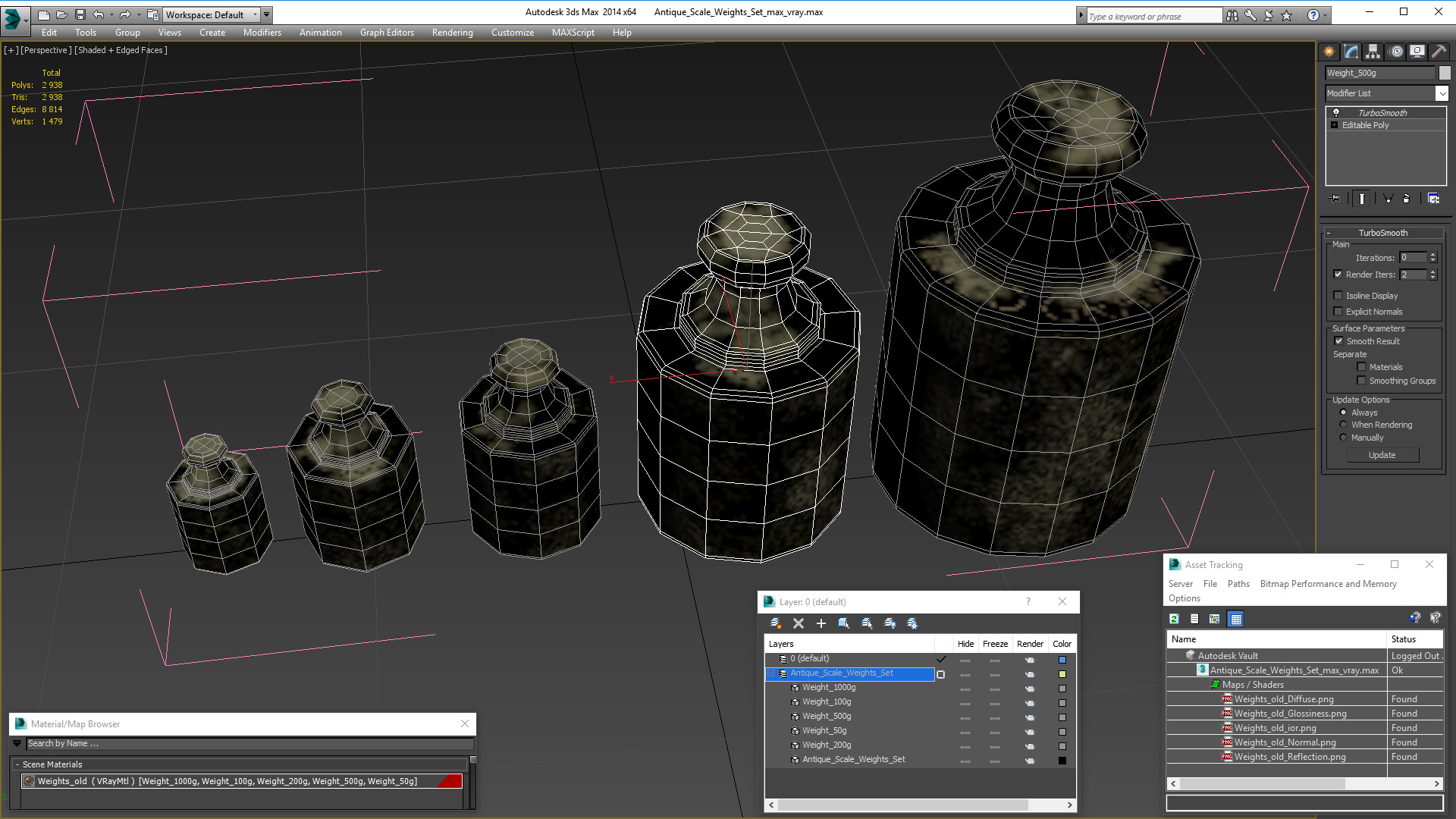This screenshot has width=1456, height=819.
Task: Open the Utilities hammer tab
Action: click(x=1439, y=51)
